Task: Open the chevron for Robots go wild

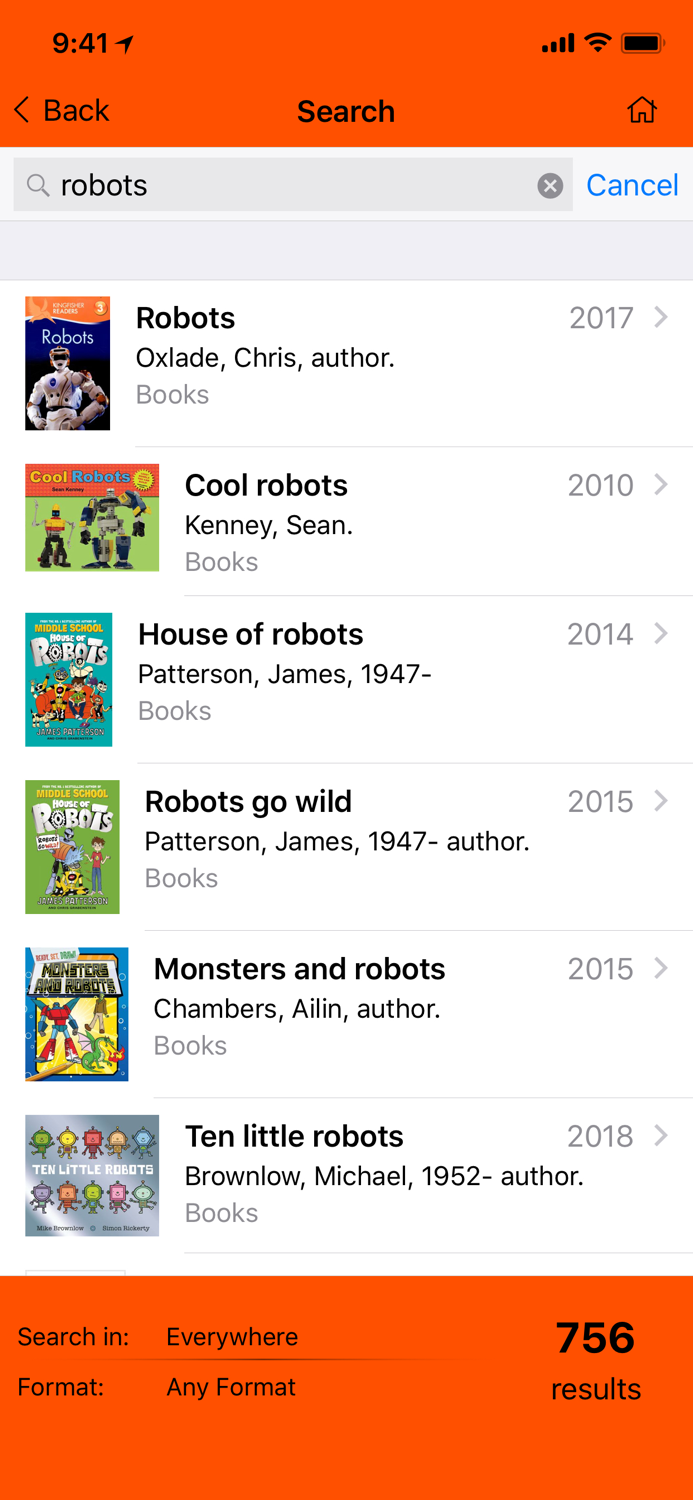Action: point(663,801)
